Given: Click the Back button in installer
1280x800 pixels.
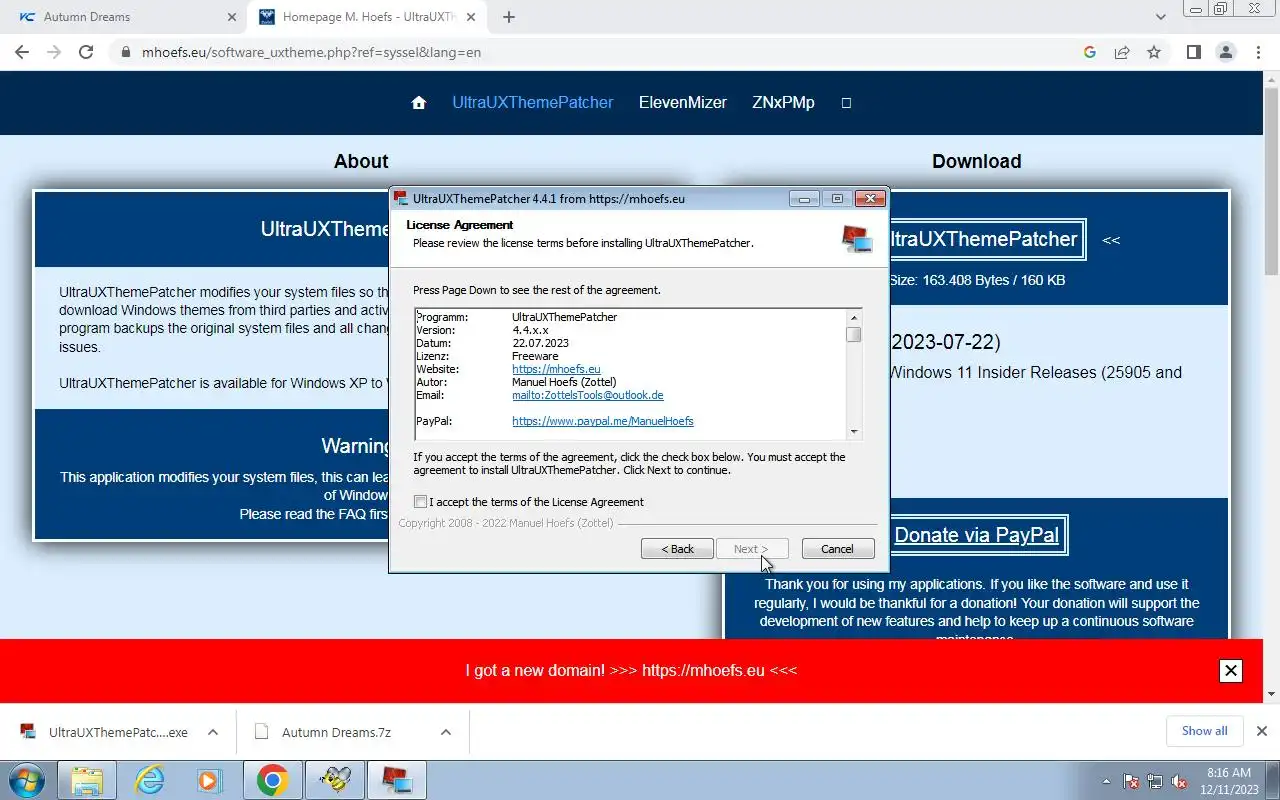Looking at the screenshot, I should pos(677,549).
